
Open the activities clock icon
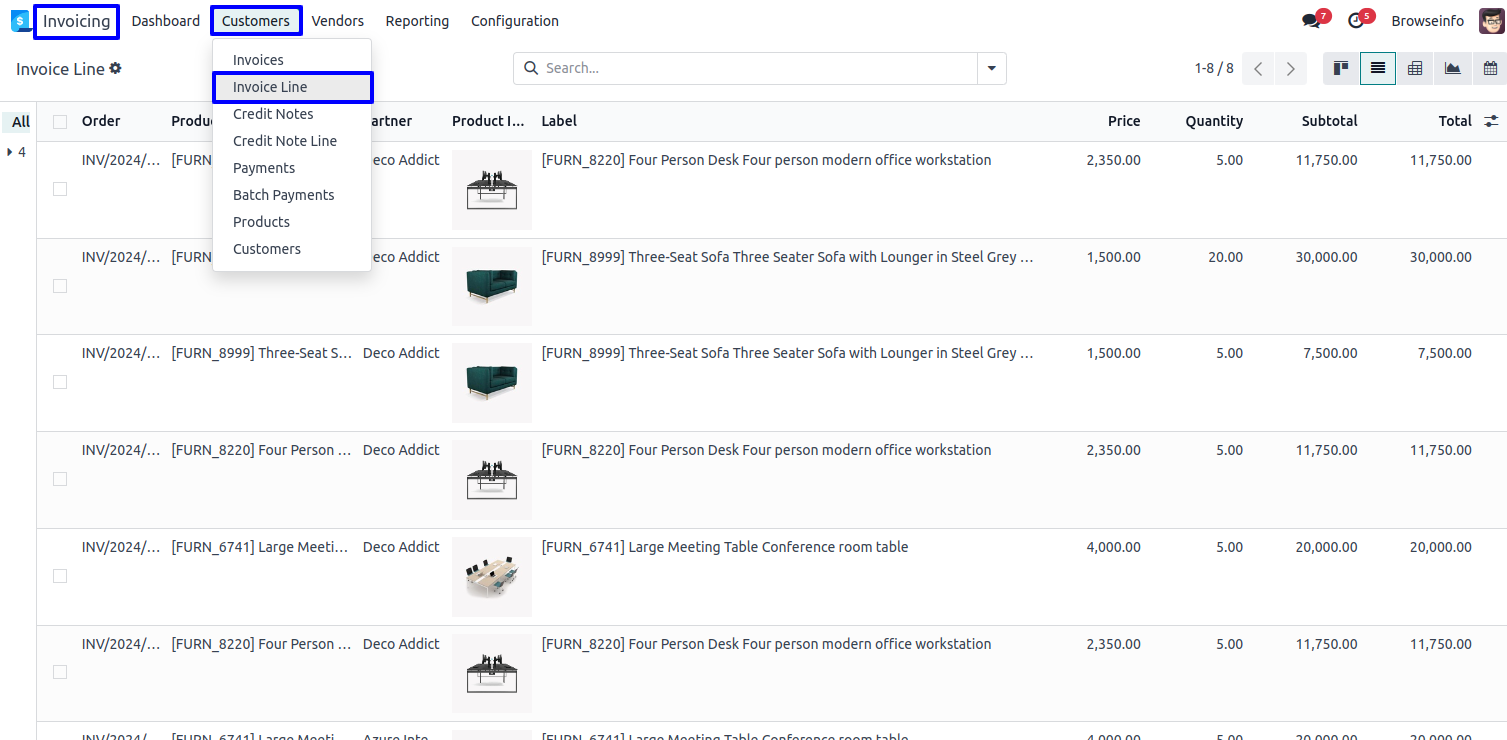point(1356,21)
